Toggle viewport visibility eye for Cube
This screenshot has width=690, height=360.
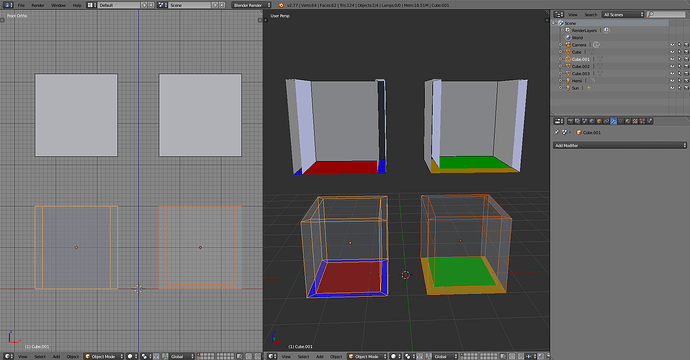672,52
